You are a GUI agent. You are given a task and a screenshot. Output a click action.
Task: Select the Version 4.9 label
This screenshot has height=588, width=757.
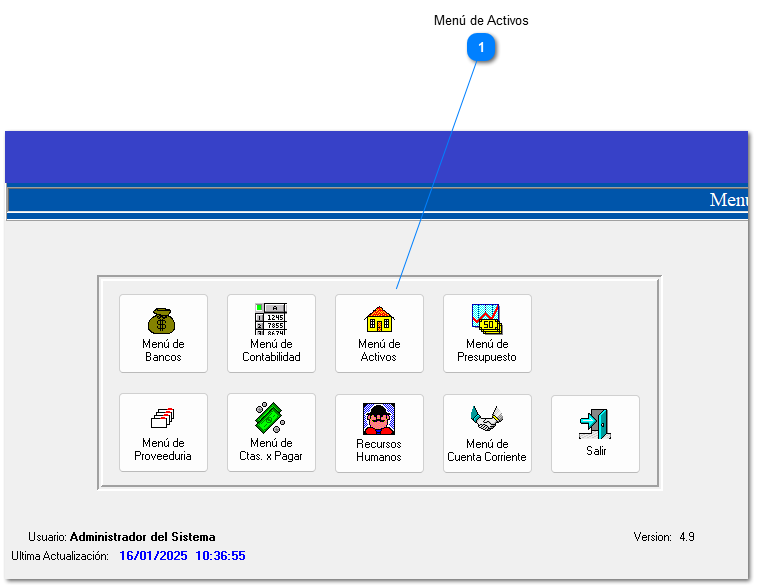[664, 537]
